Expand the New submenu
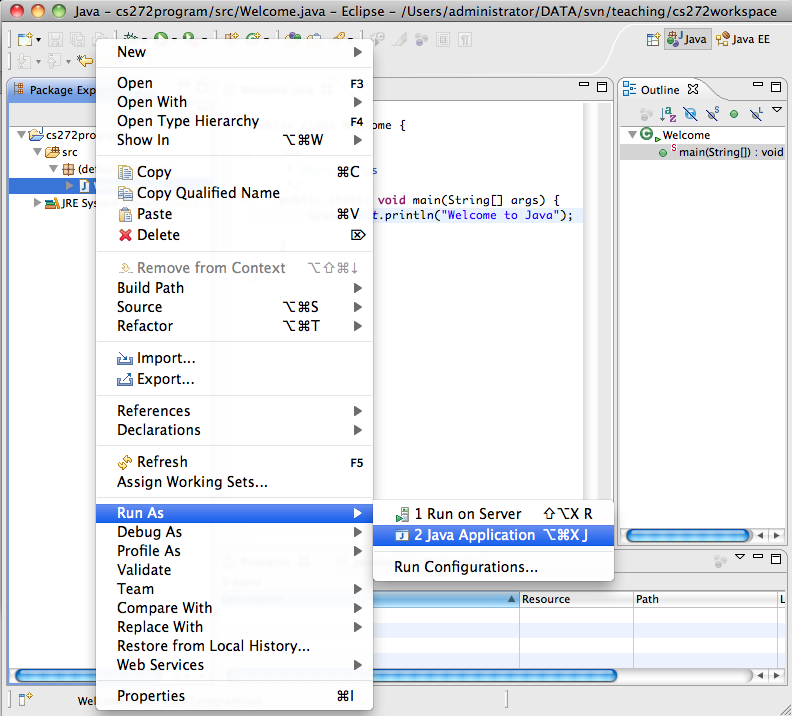792x716 pixels. pos(234,52)
